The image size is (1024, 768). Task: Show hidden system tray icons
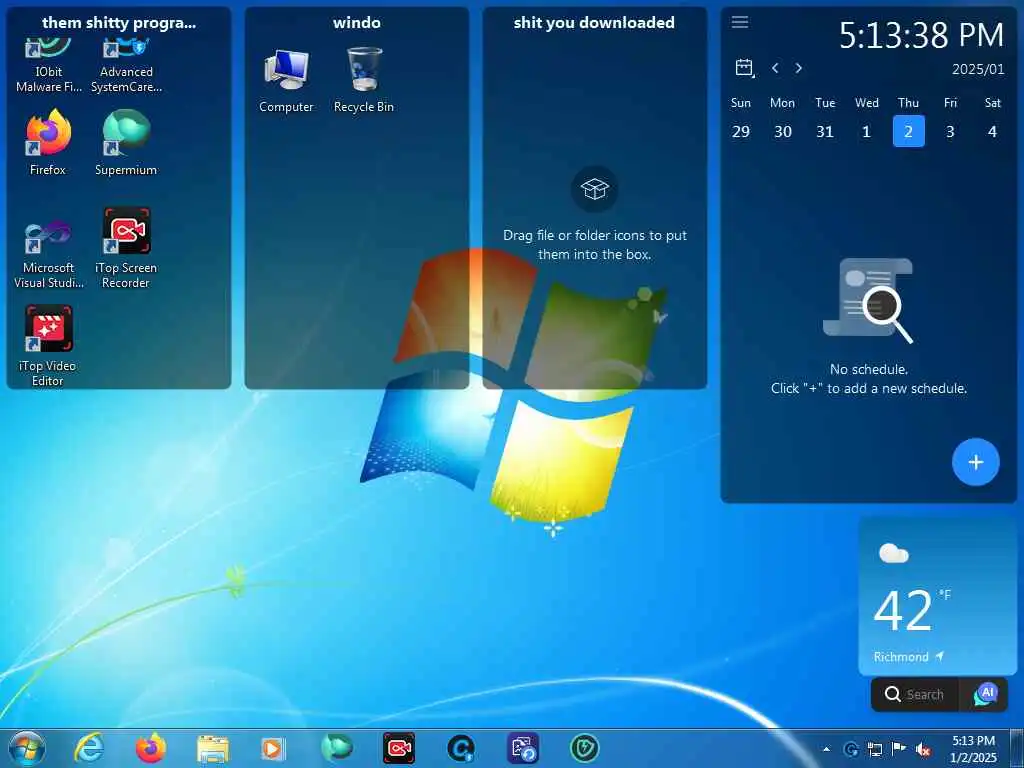pyautogui.click(x=826, y=749)
